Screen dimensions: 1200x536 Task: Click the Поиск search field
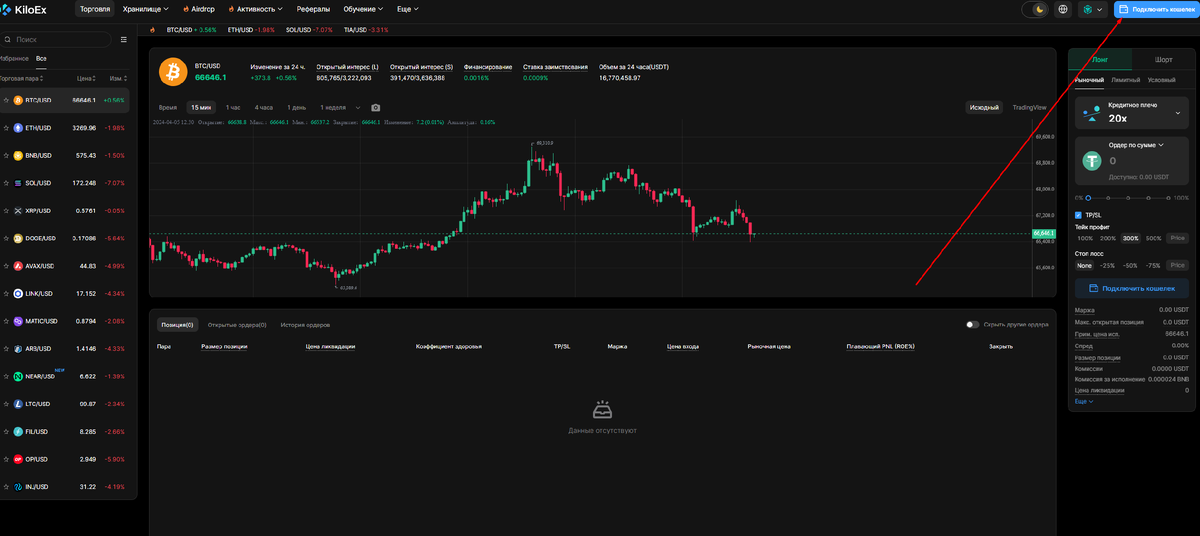56,40
